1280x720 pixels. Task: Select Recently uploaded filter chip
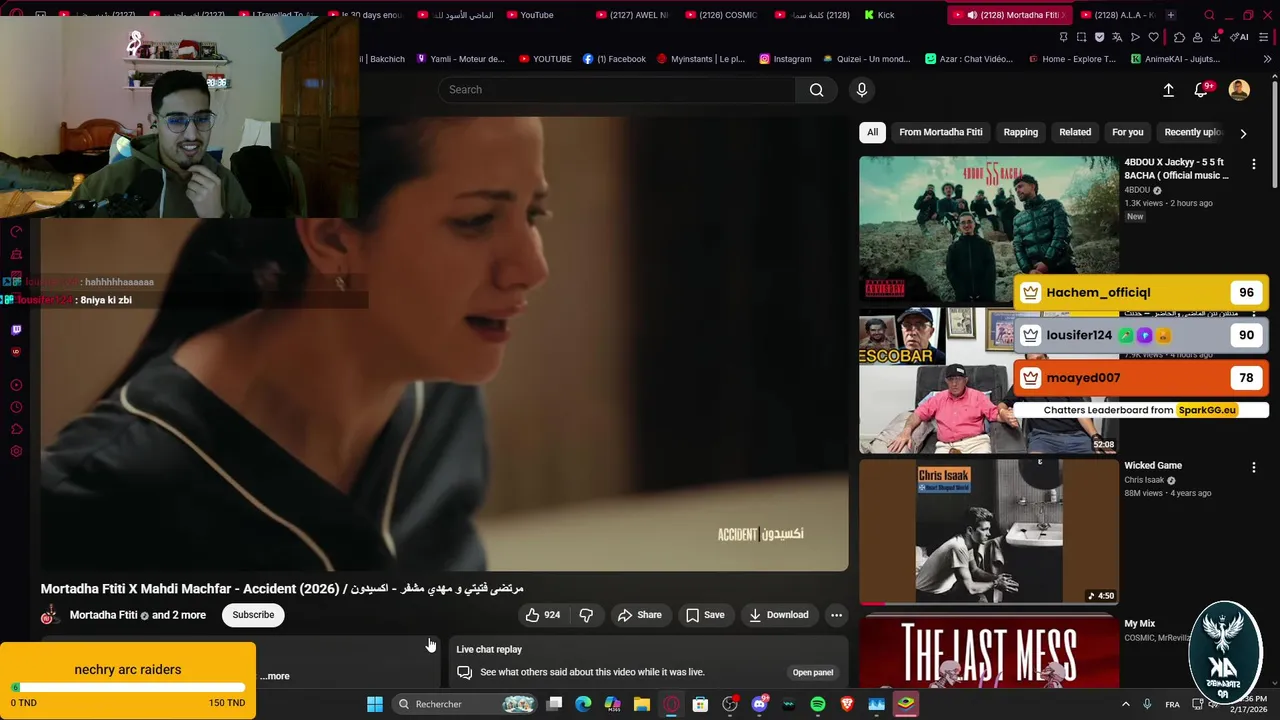pyautogui.click(x=1193, y=132)
